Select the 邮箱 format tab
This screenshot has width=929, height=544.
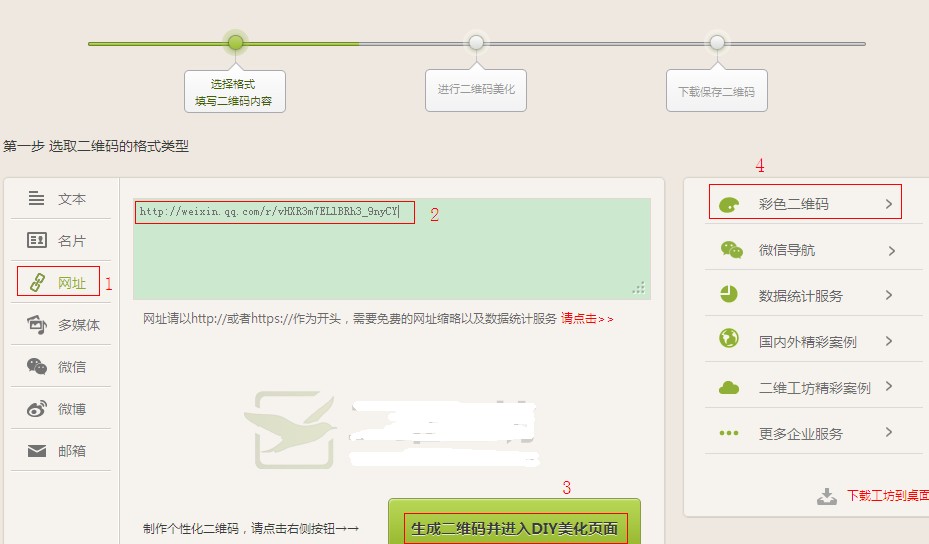60,450
